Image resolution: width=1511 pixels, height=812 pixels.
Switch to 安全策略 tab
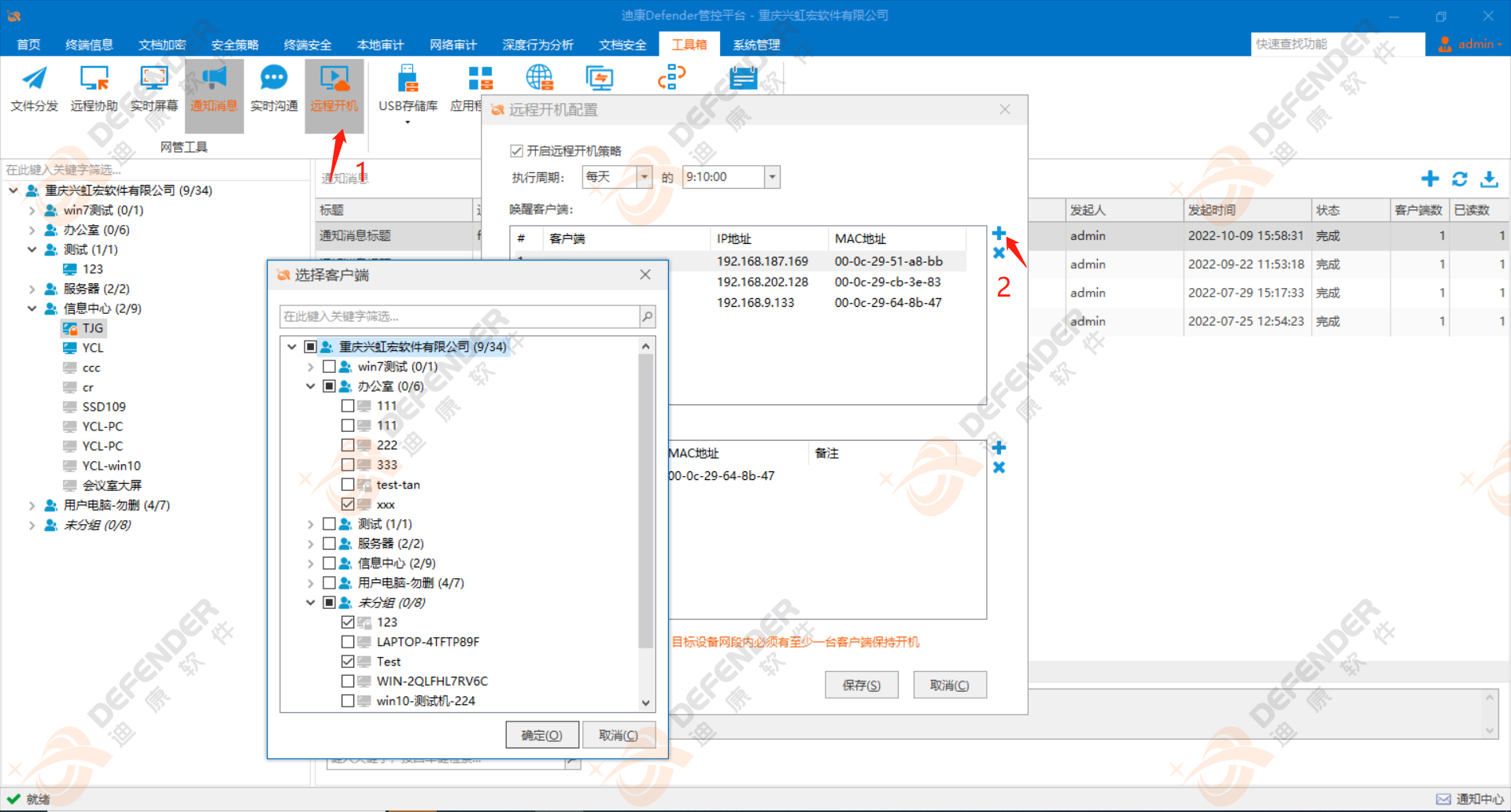(x=235, y=45)
